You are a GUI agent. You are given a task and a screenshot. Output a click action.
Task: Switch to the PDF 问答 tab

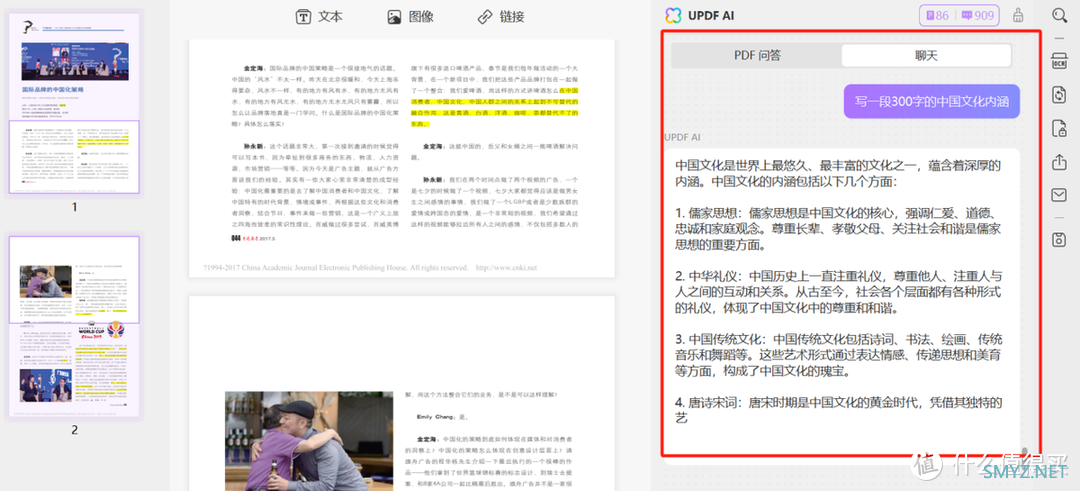coord(756,56)
